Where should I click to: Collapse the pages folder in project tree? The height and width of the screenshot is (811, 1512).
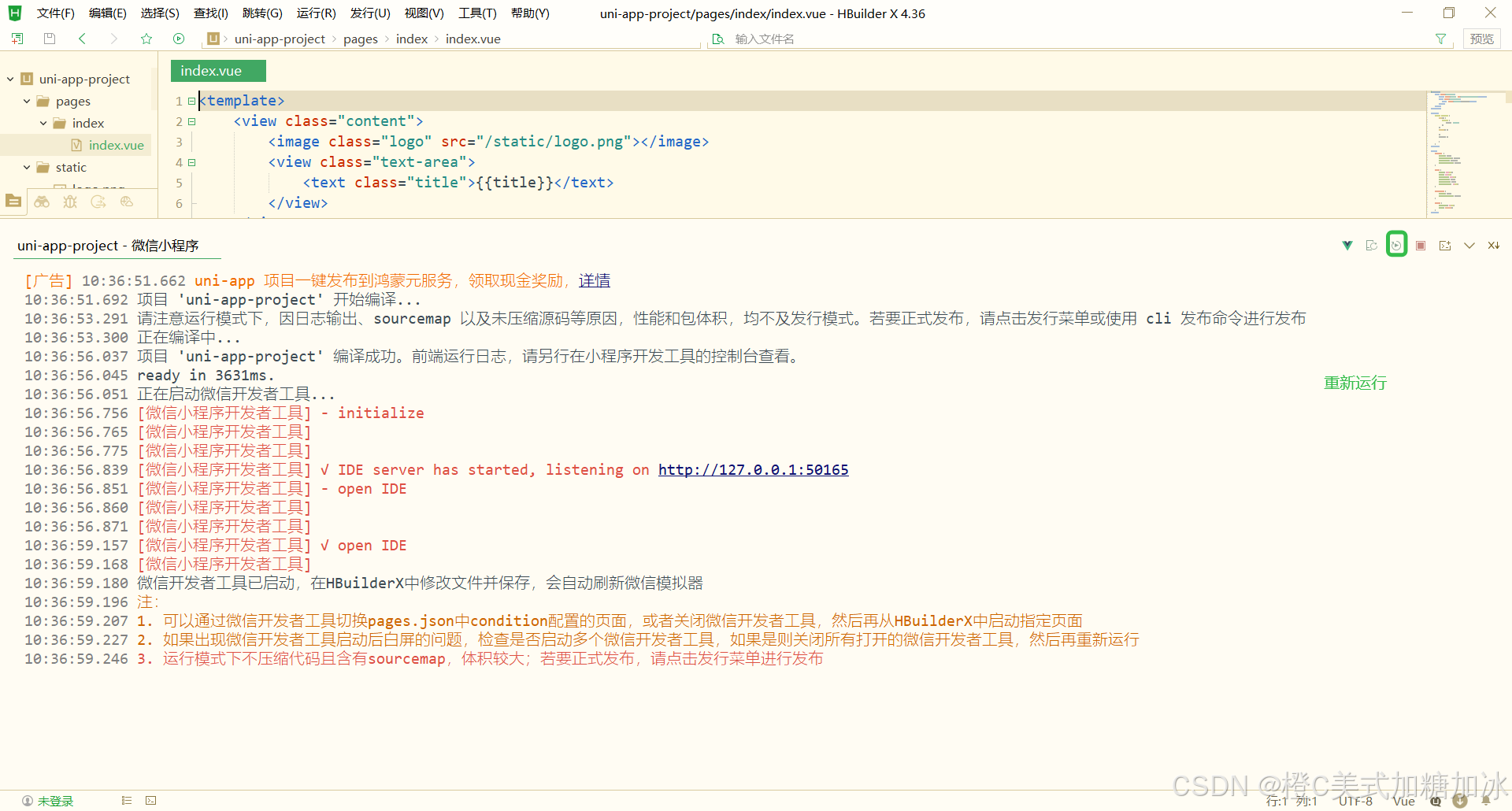coord(27,101)
